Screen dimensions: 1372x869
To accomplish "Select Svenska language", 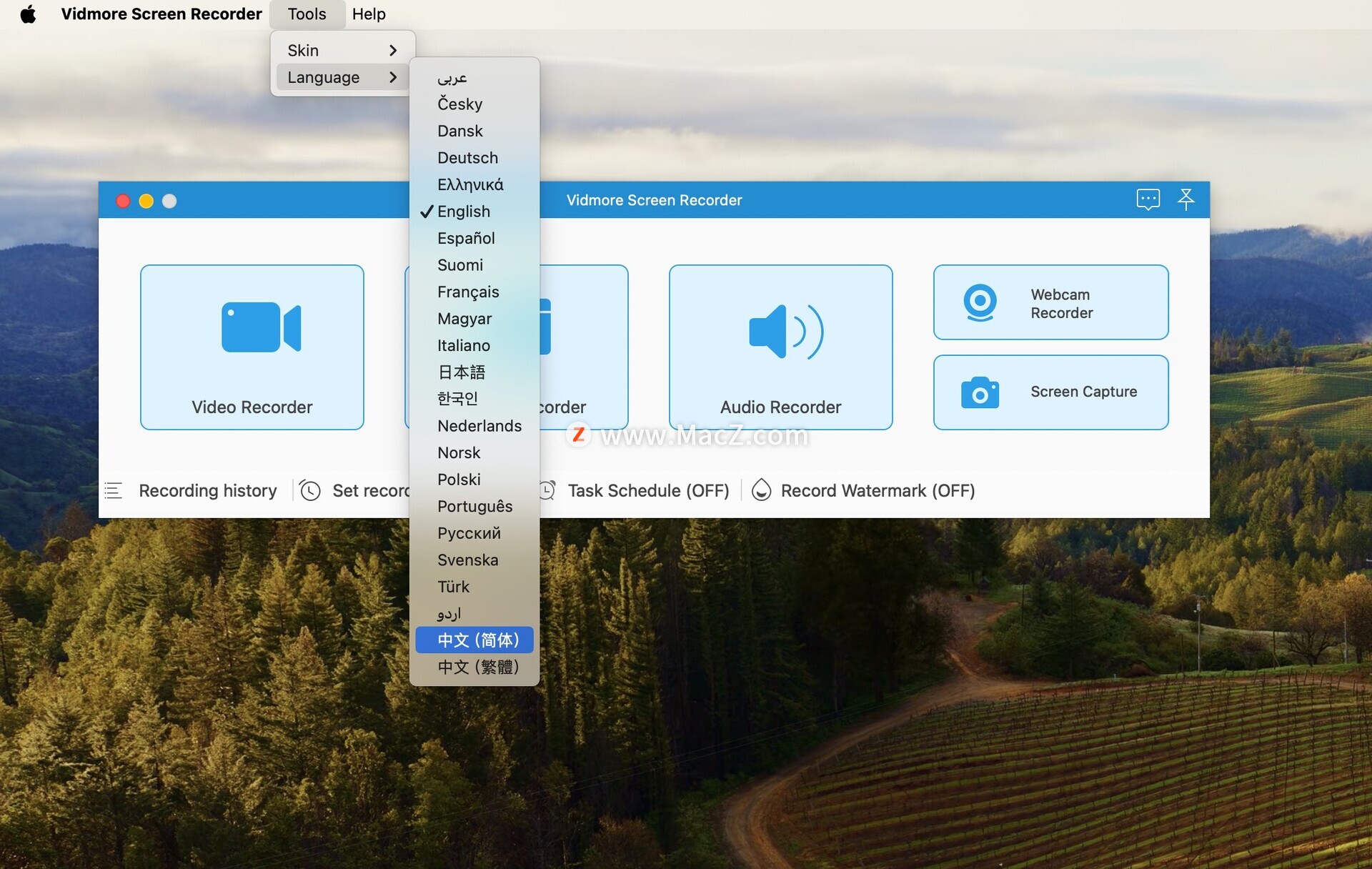I will pyautogui.click(x=474, y=560).
